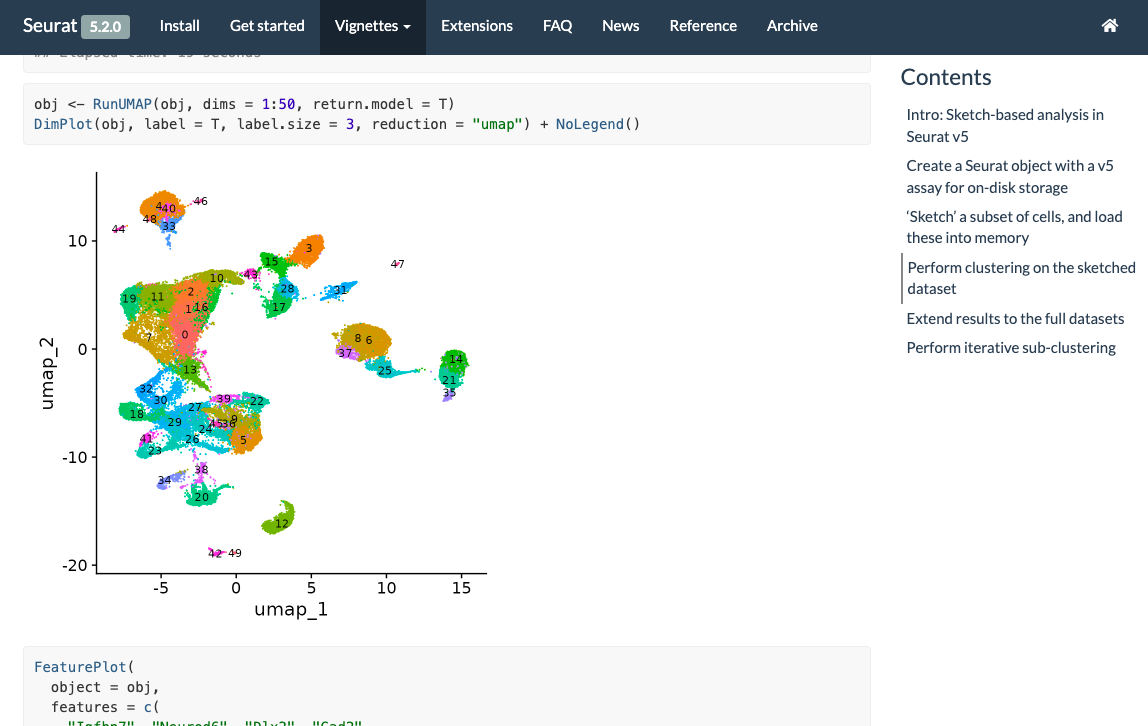Click the FeaturePlot function link in code
This screenshot has height=726, width=1148.
(80, 667)
